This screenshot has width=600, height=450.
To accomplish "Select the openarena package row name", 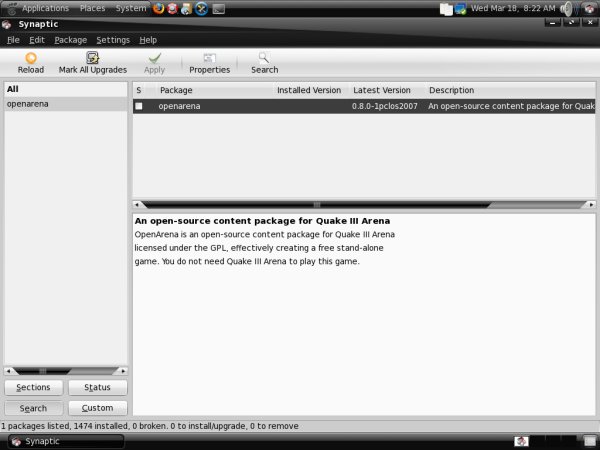I will [179, 106].
